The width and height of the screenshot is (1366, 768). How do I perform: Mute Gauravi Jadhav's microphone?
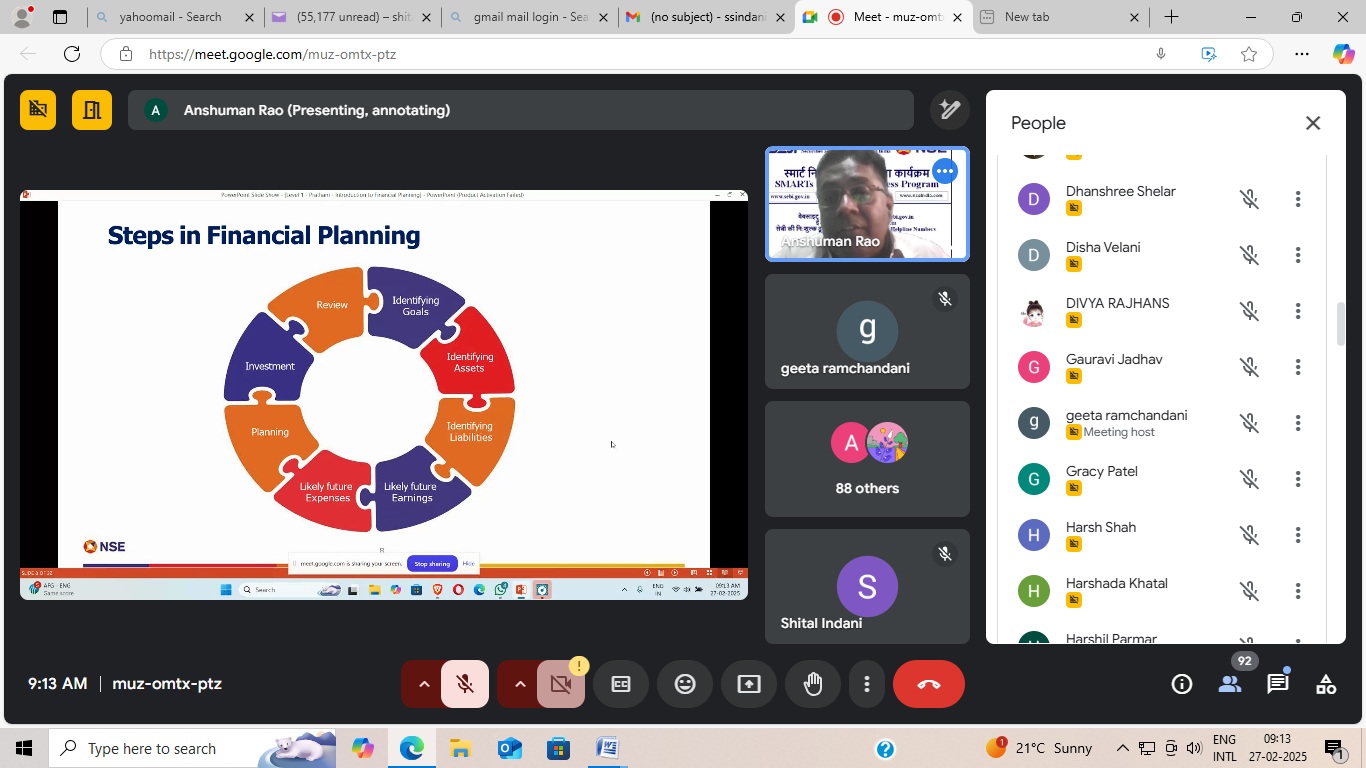pos(1249,367)
